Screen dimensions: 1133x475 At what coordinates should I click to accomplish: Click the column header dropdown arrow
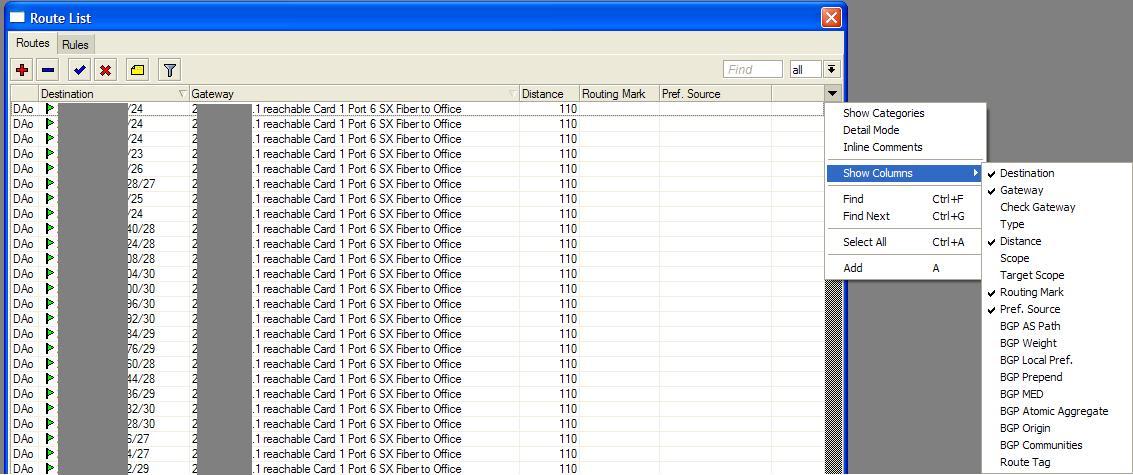[832, 94]
